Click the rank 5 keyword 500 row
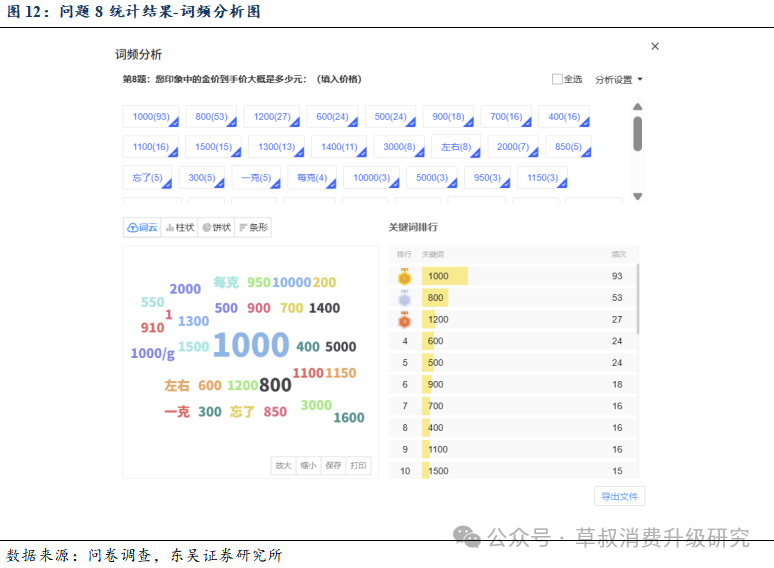The image size is (774, 568). click(513, 363)
